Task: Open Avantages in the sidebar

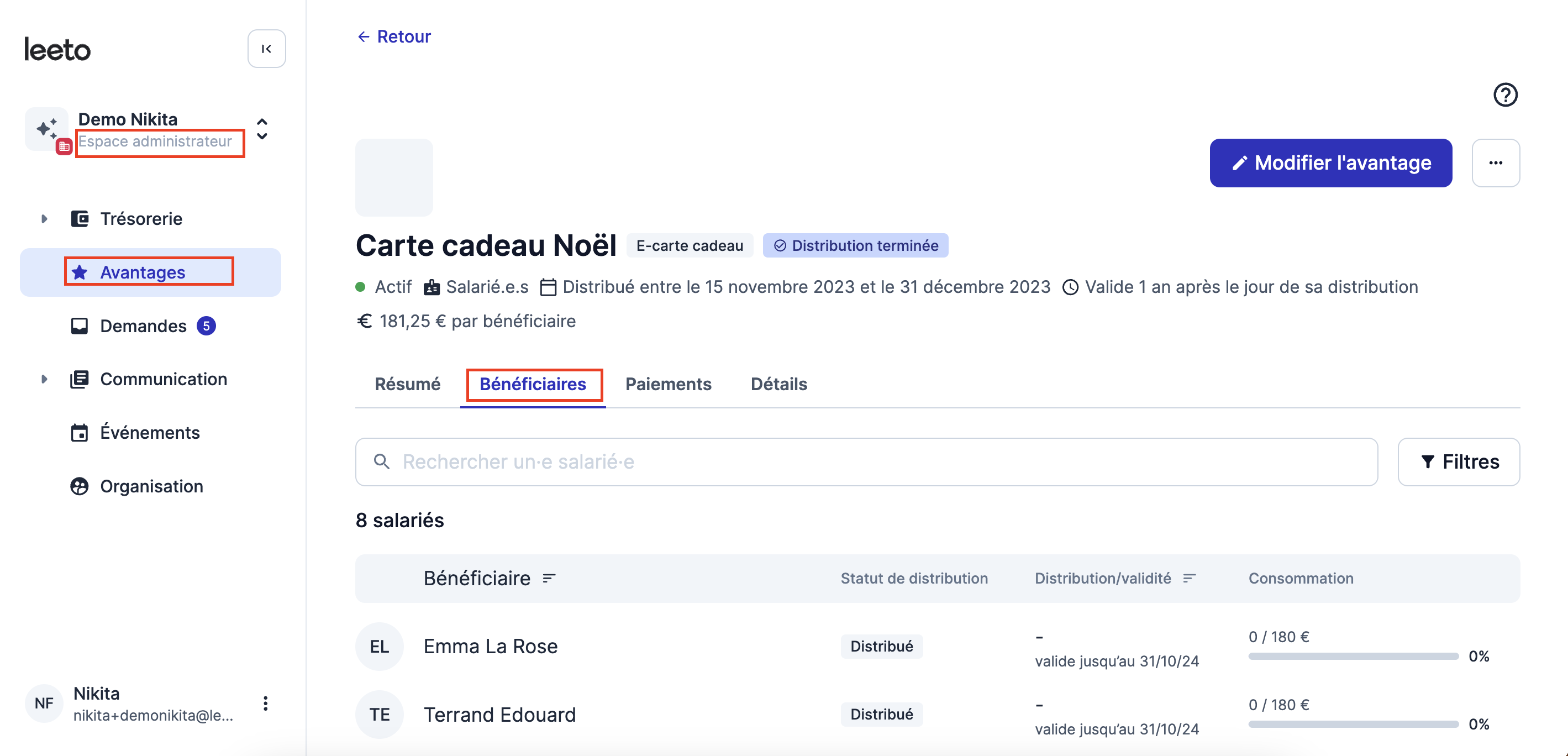Action: point(150,272)
